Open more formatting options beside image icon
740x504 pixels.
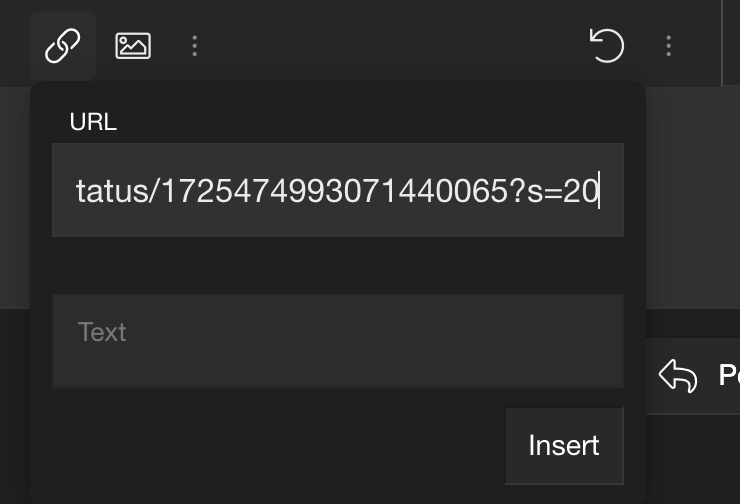[194, 46]
